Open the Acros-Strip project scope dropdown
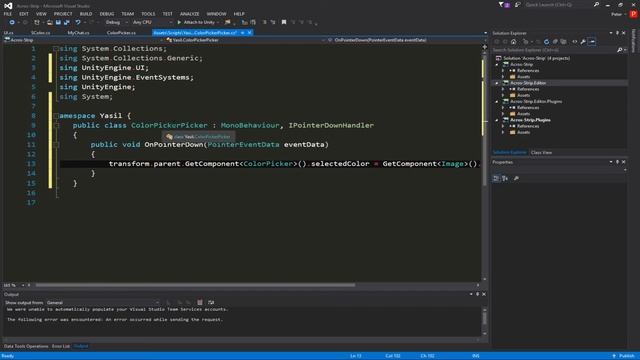The width and height of the screenshot is (640, 360). [83, 40]
